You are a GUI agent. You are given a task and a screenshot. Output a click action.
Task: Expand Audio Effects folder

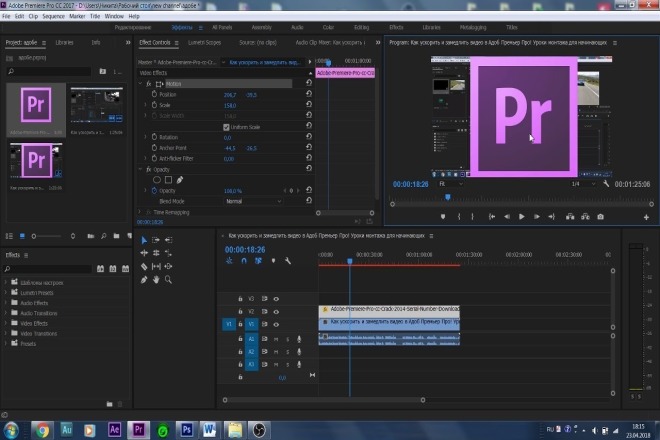[x=6, y=303]
